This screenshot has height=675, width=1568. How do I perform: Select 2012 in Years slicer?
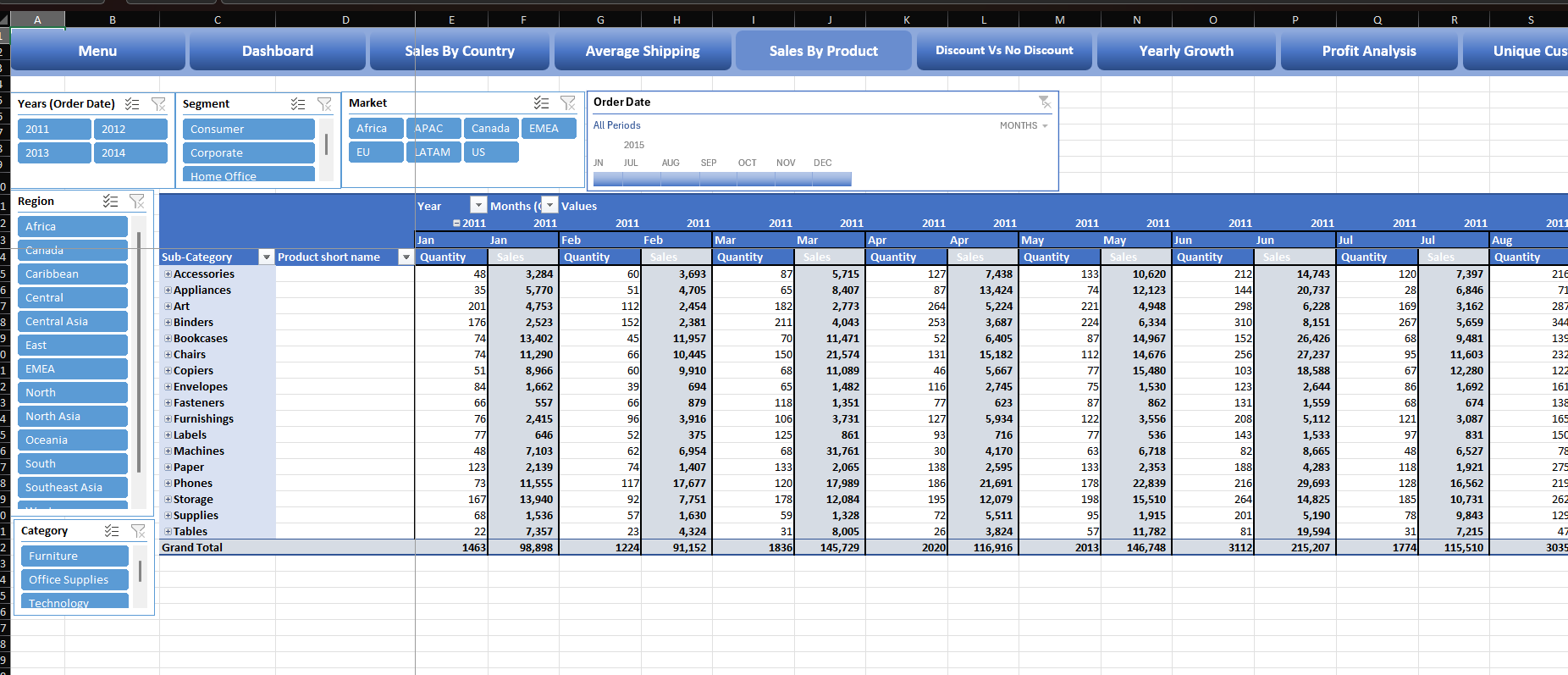click(x=130, y=129)
